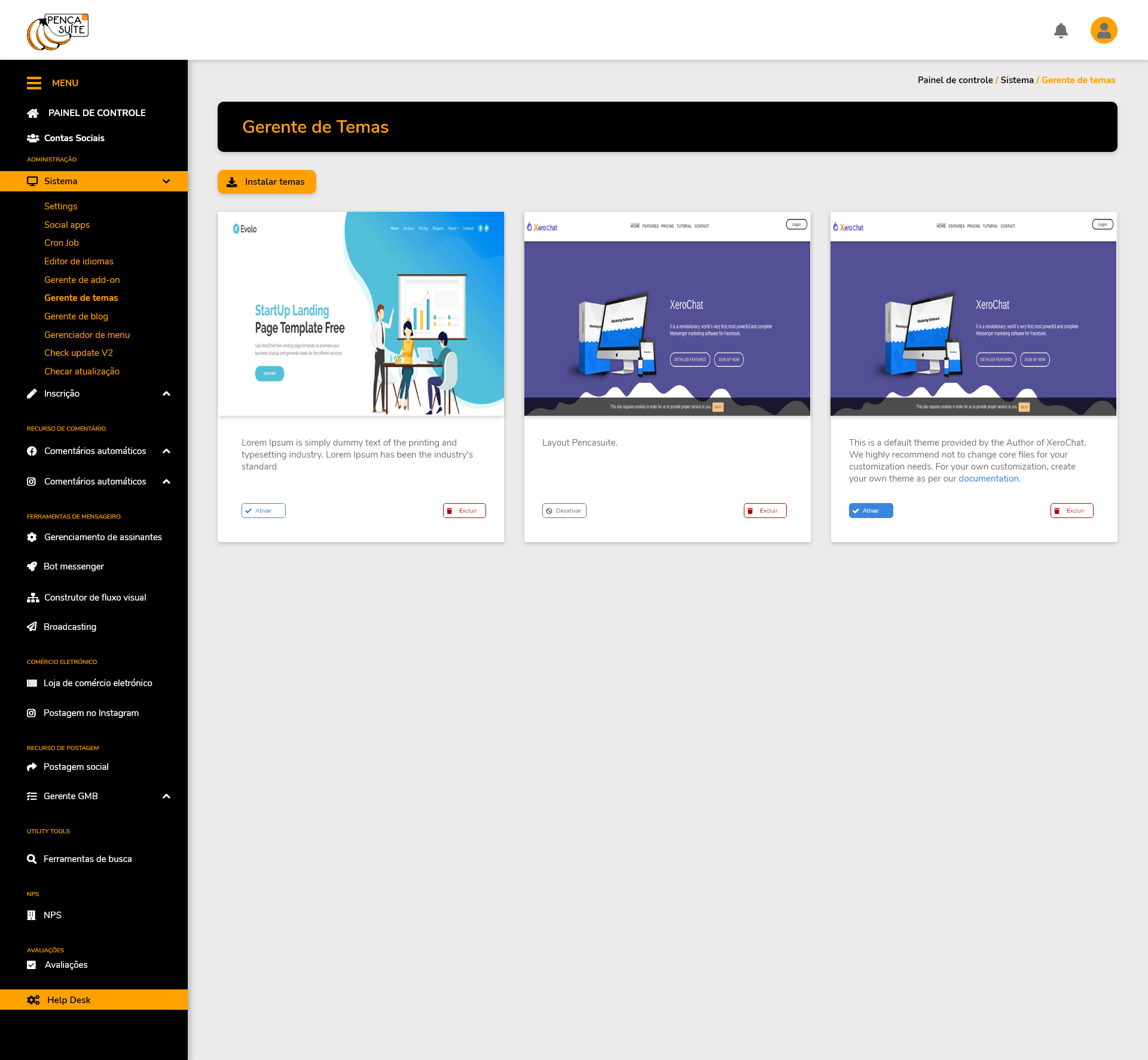Open Construtor de fluxo visual
The height and width of the screenshot is (1060, 1148).
point(94,598)
